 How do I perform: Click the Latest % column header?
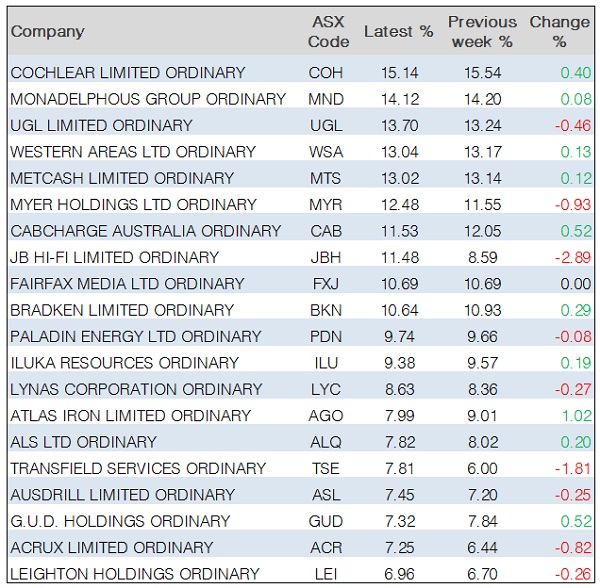398,31
